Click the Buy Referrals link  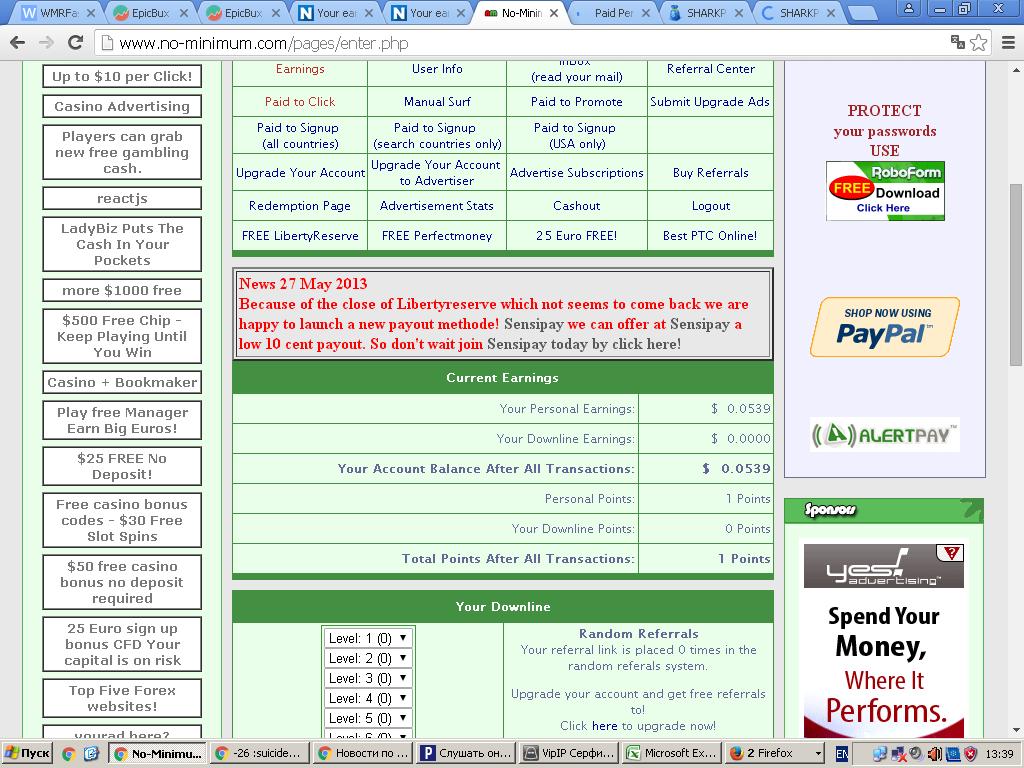[711, 172]
